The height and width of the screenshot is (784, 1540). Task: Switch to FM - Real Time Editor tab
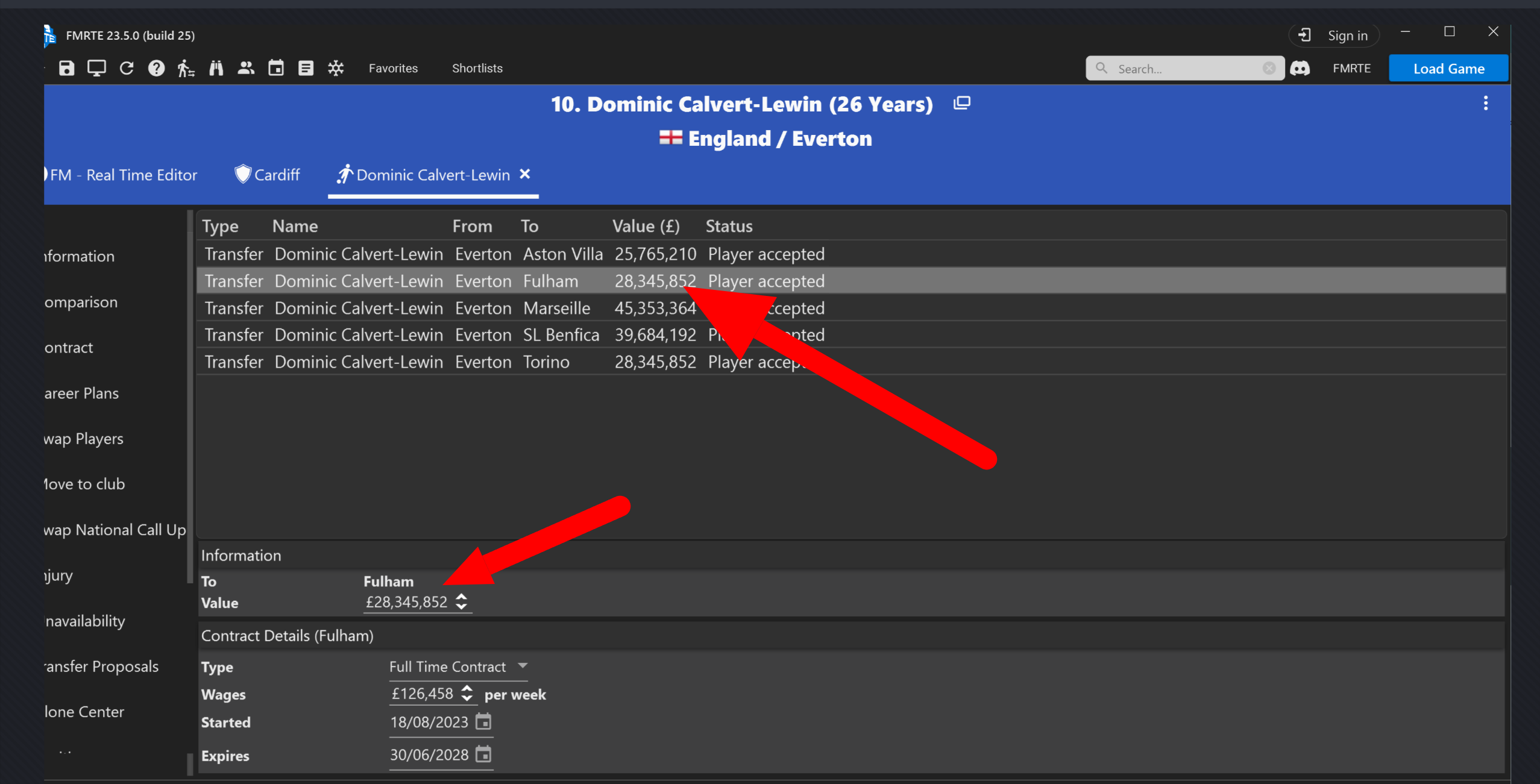[121, 175]
